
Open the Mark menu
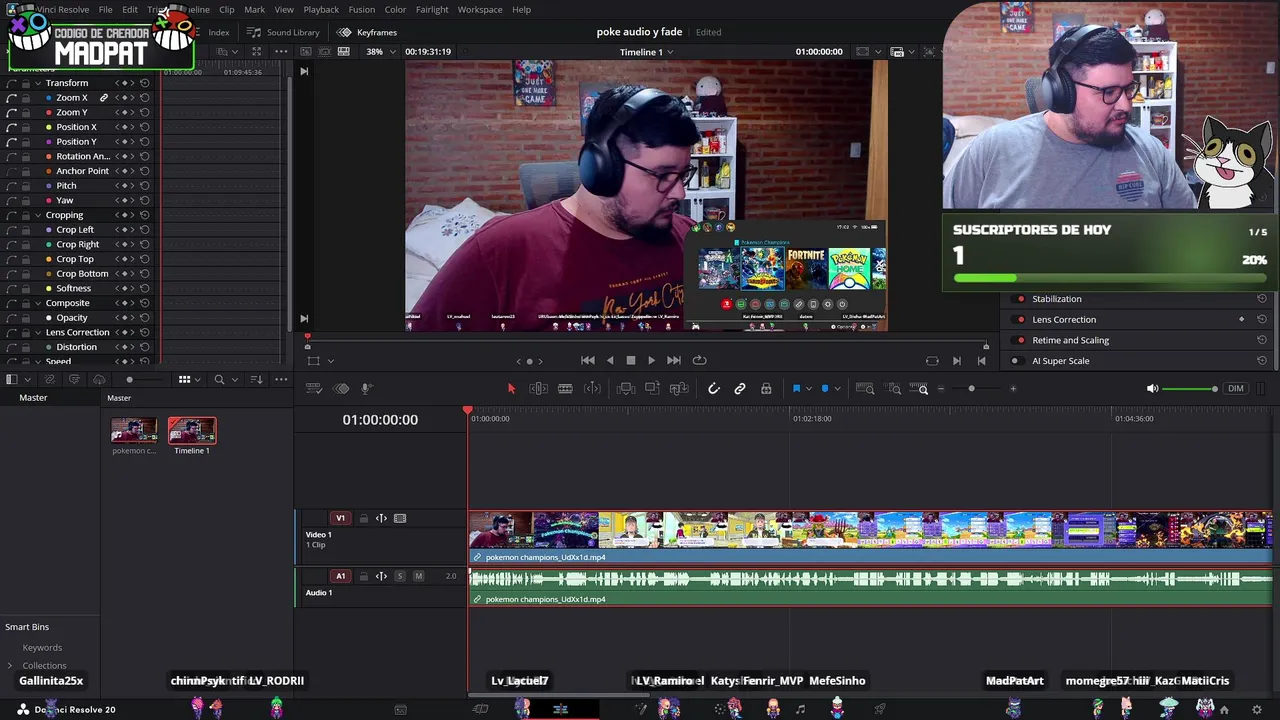tap(254, 9)
